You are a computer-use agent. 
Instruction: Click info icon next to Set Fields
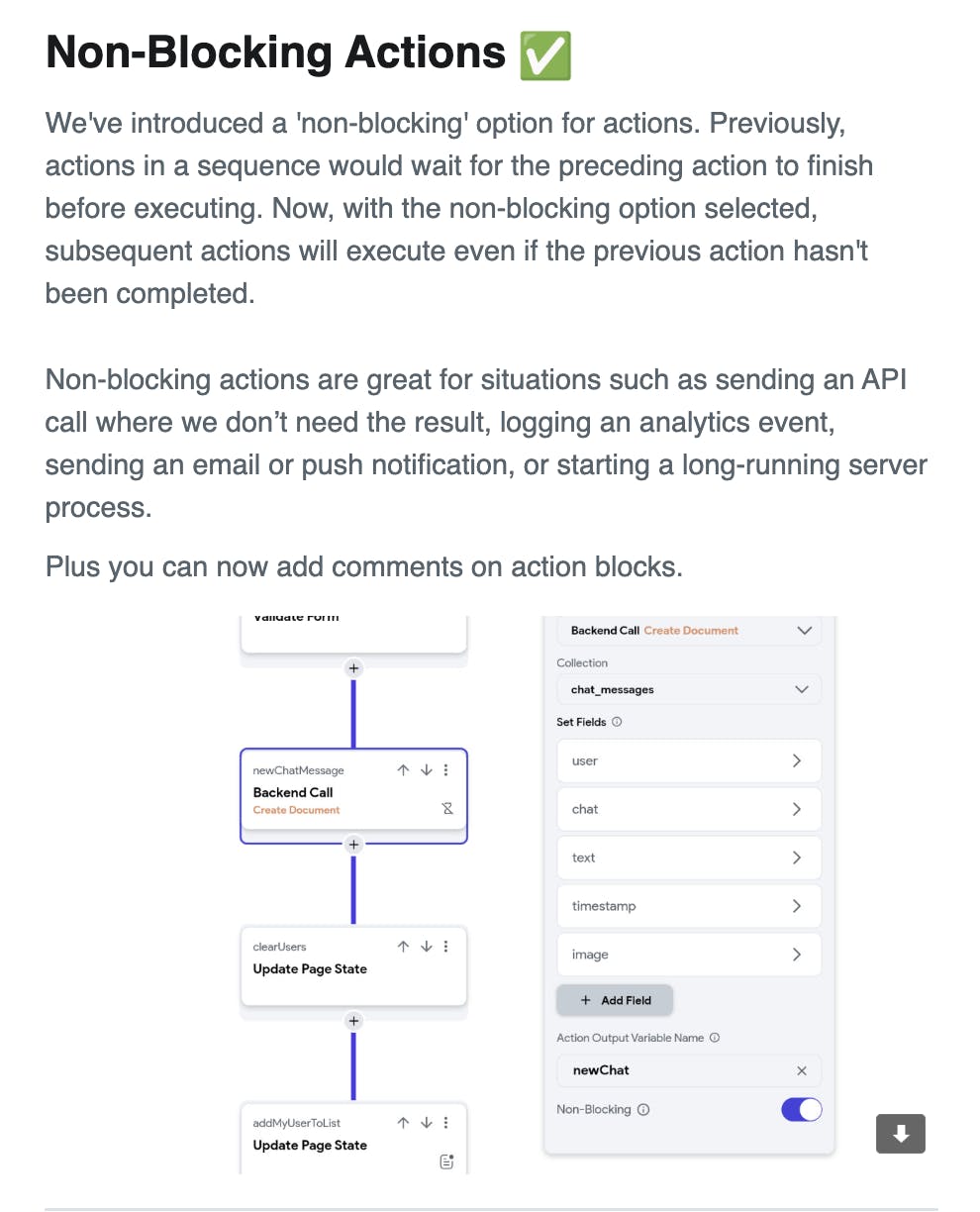(x=617, y=722)
